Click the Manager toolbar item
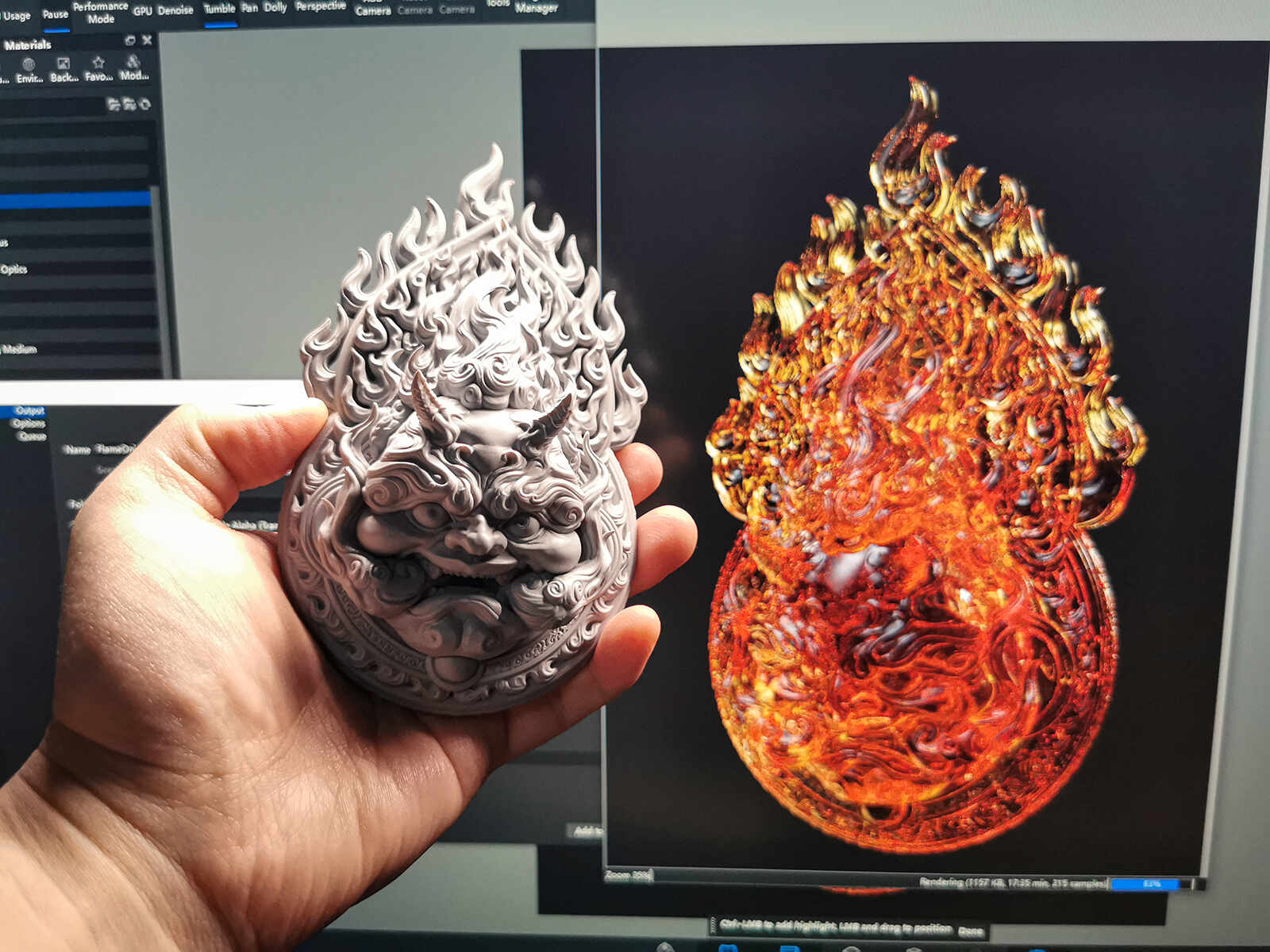Viewport: 1270px width, 952px height. point(537,8)
